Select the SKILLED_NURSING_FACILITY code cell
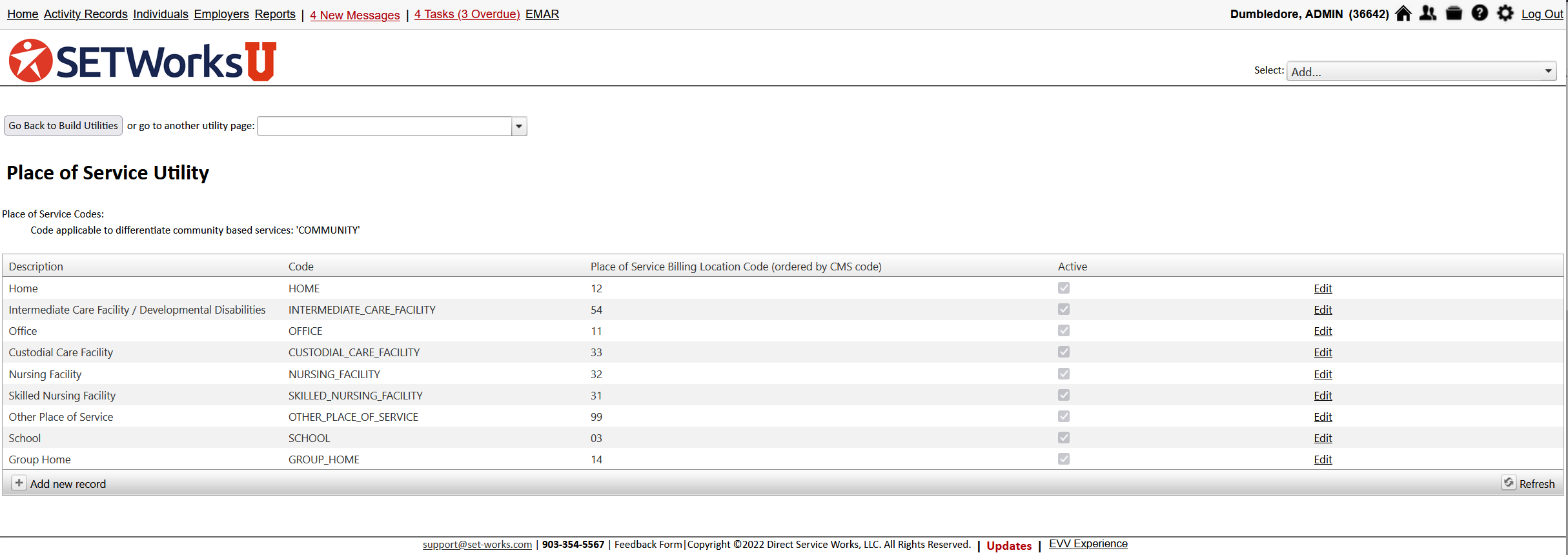The image size is (1568, 555). coord(356,396)
